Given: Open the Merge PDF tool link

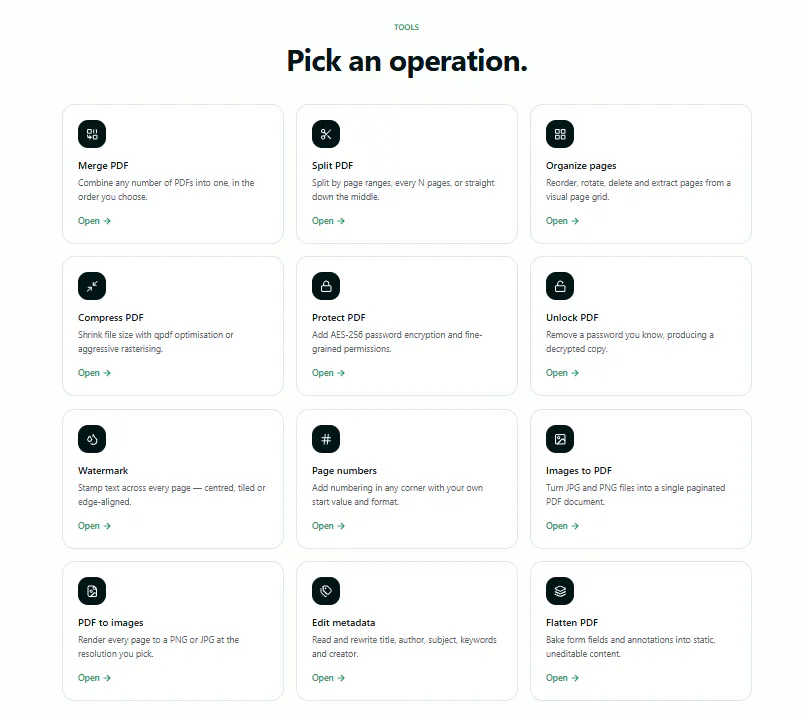Looking at the screenshot, I should 94,221.
